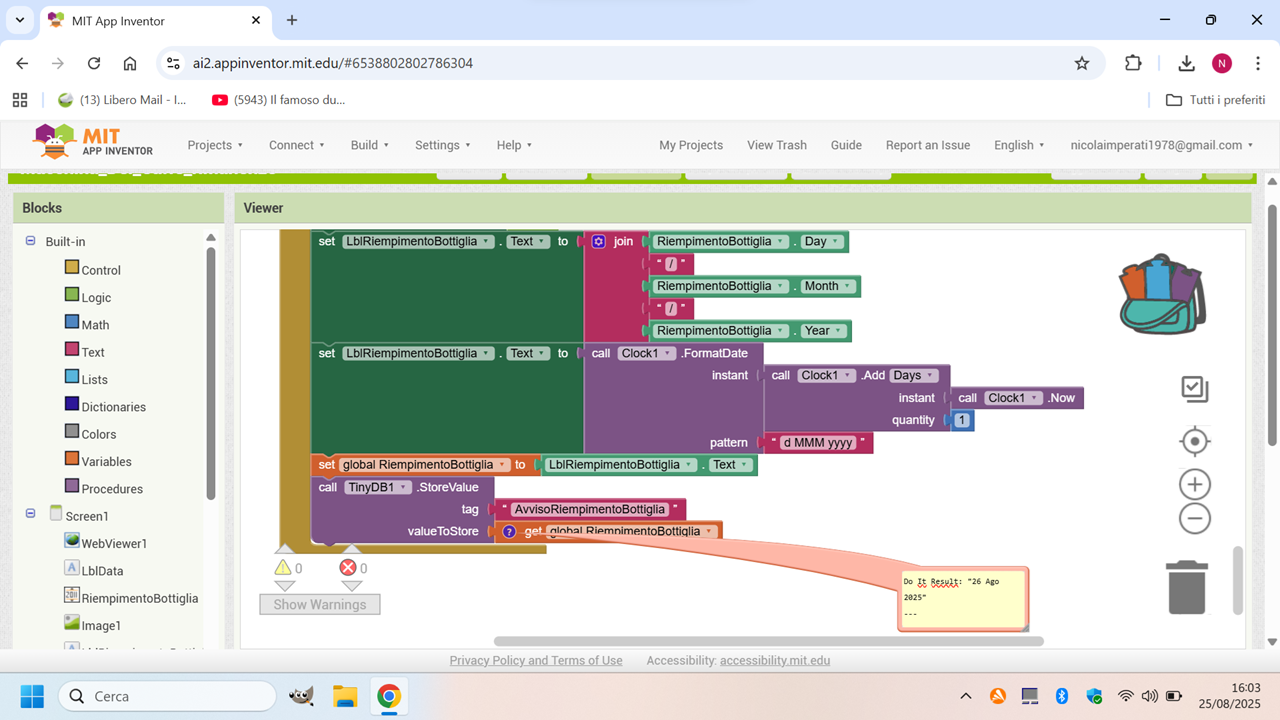This screenshot has height=720, width=1280.
Task: Open the Projects menu
Action: (215, 145)
